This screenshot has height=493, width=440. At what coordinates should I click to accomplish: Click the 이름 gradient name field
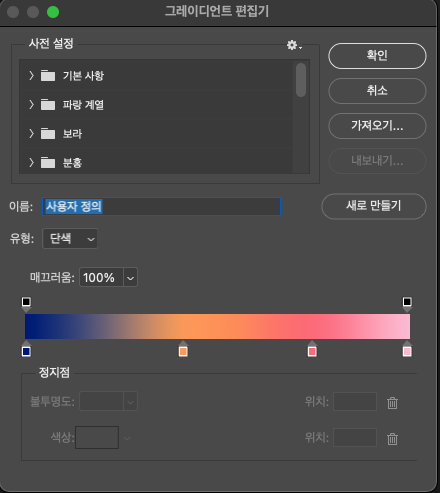[162, 206]
